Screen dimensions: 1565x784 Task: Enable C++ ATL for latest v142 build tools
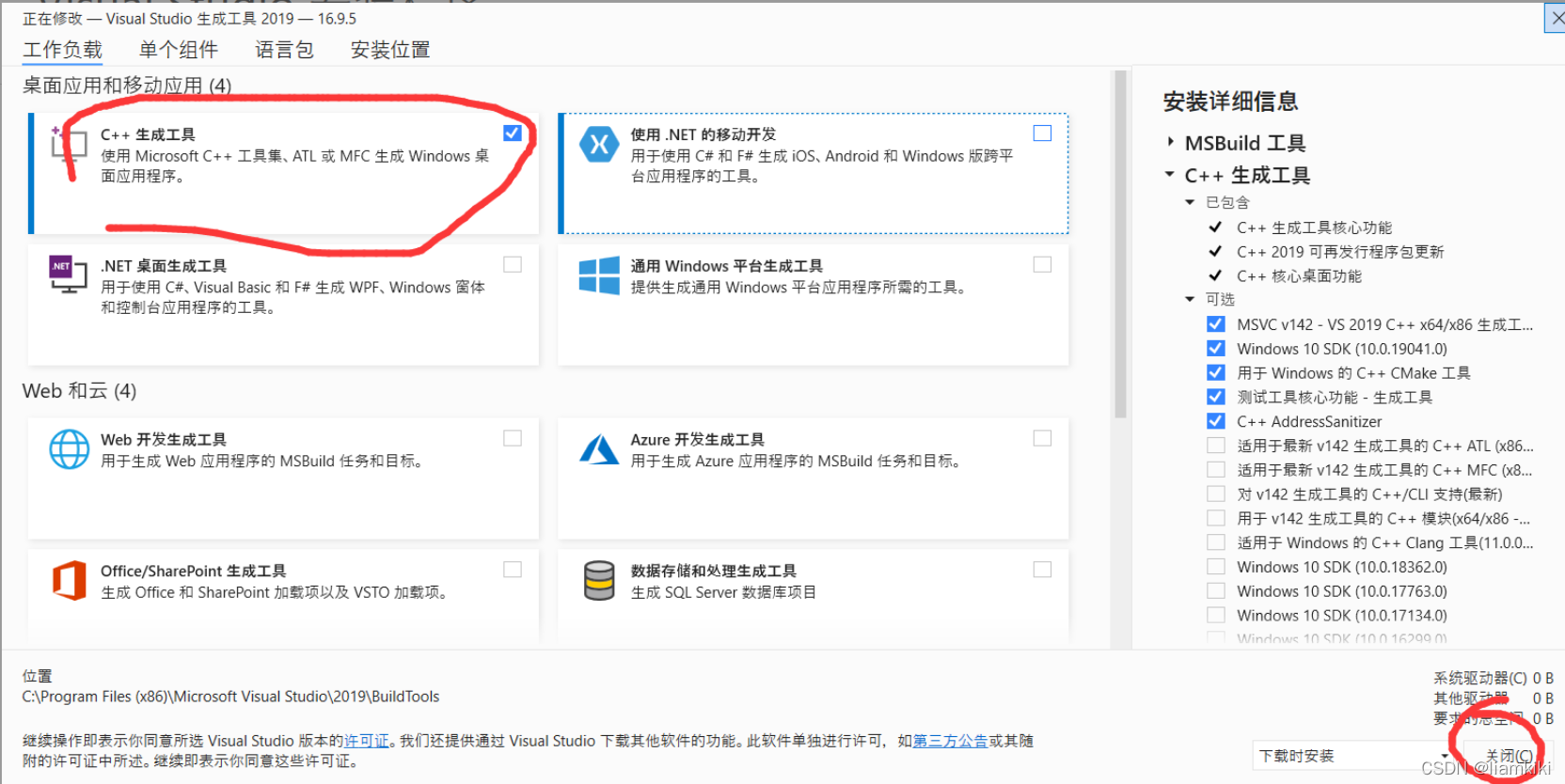pyautogui.click(x=1216, y=446)
